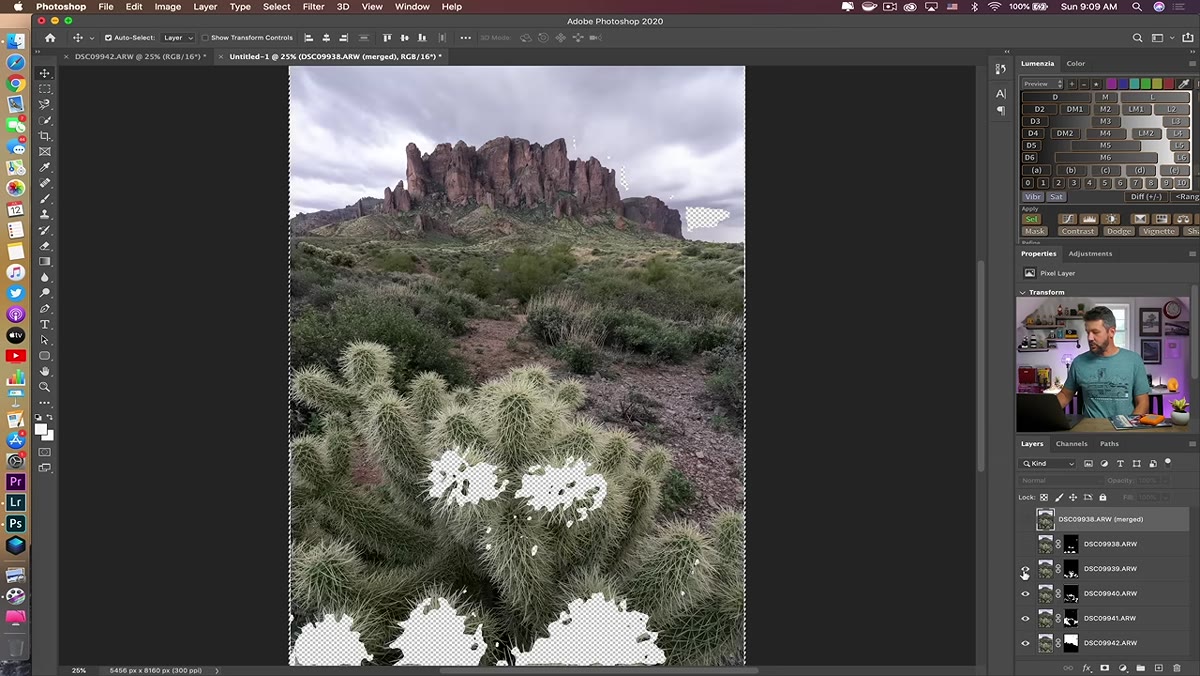Select the Move tool in toolbar
This screenshot has width=1200, height=676.
pyautogui.click(x=45, y=73)
